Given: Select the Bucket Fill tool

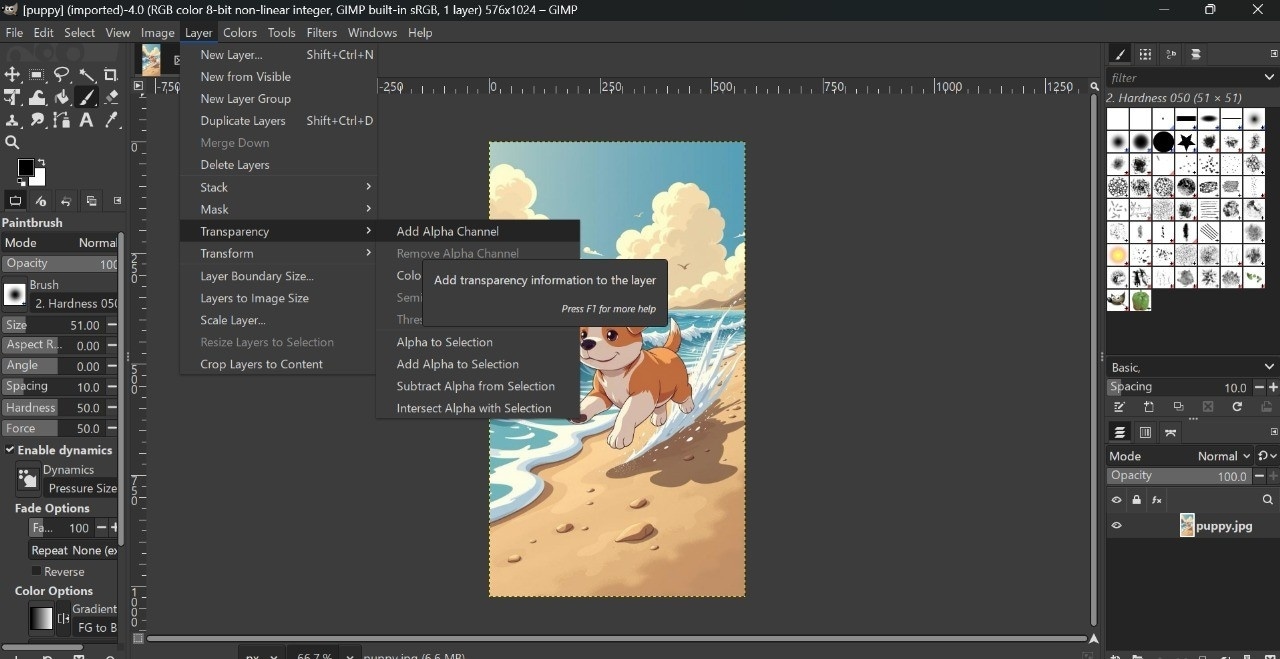Looking at the screenshot, I should 62,98.
